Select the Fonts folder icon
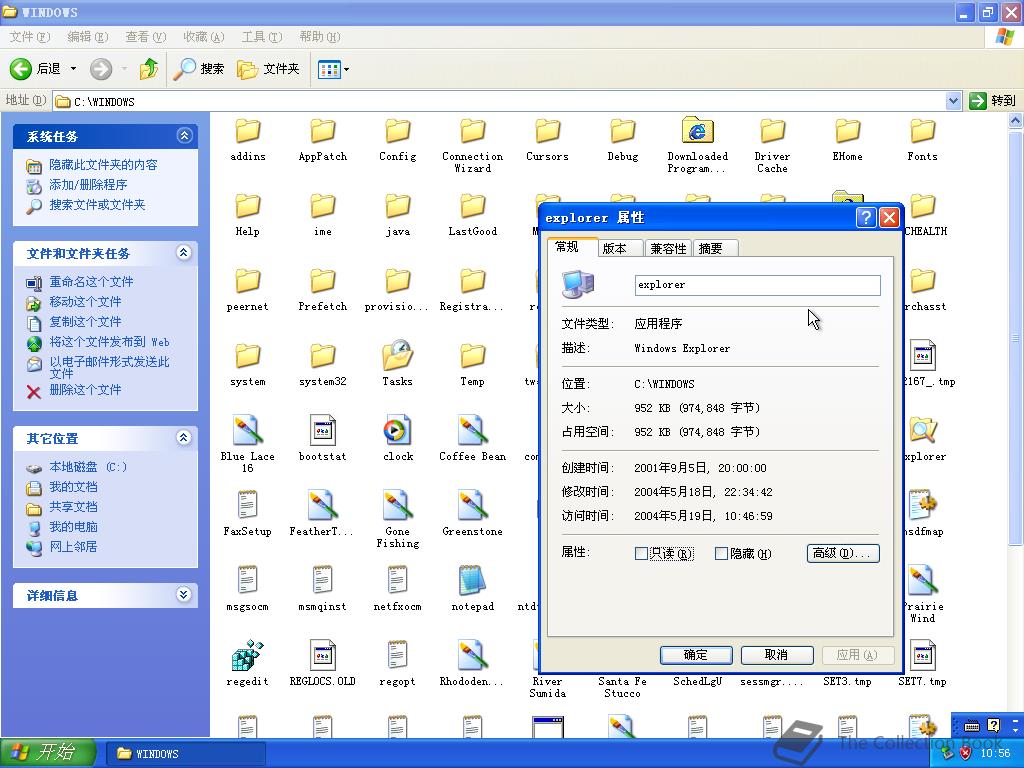The width and height of the screenshot is (1024, 768). (x=922, y=131)
